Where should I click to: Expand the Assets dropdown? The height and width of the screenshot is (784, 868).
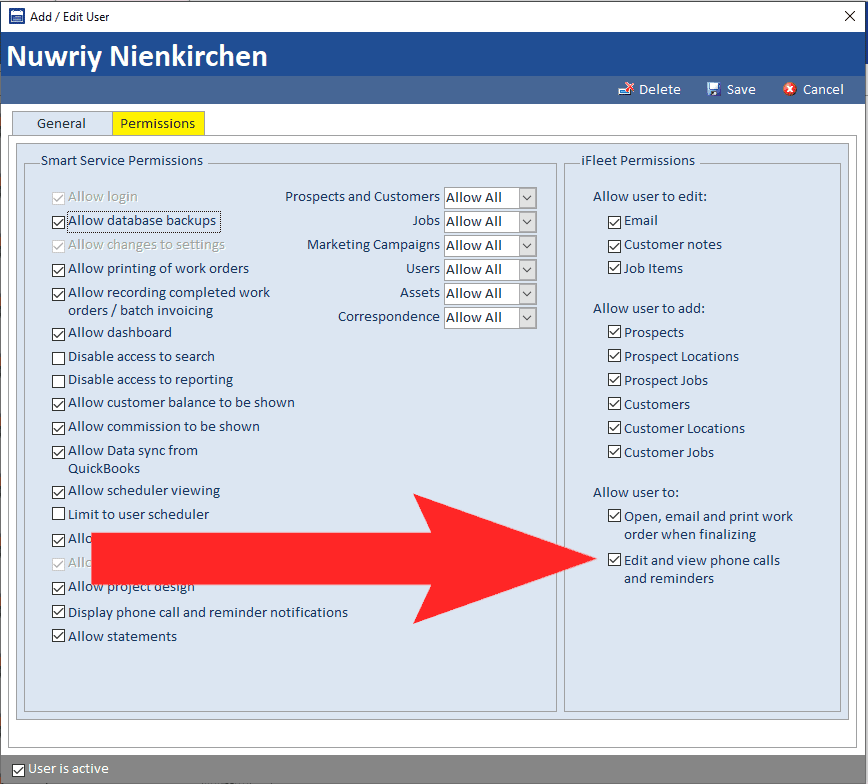click(527, 293)
